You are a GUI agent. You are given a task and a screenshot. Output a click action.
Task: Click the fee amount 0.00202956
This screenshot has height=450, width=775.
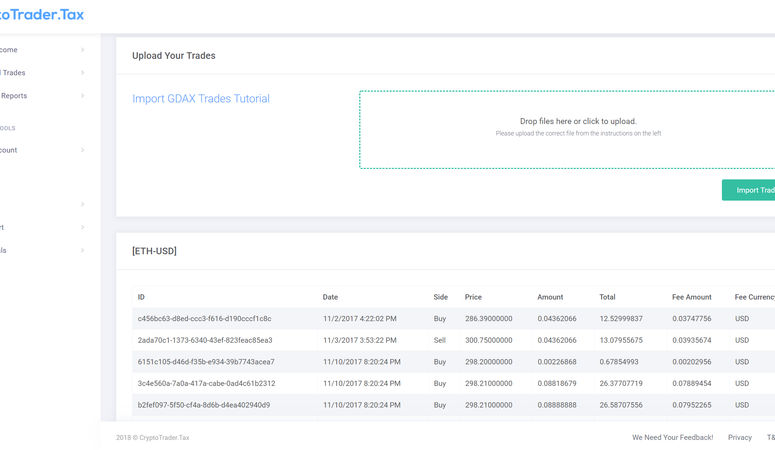pyautogui.click(x=691, y=362)
